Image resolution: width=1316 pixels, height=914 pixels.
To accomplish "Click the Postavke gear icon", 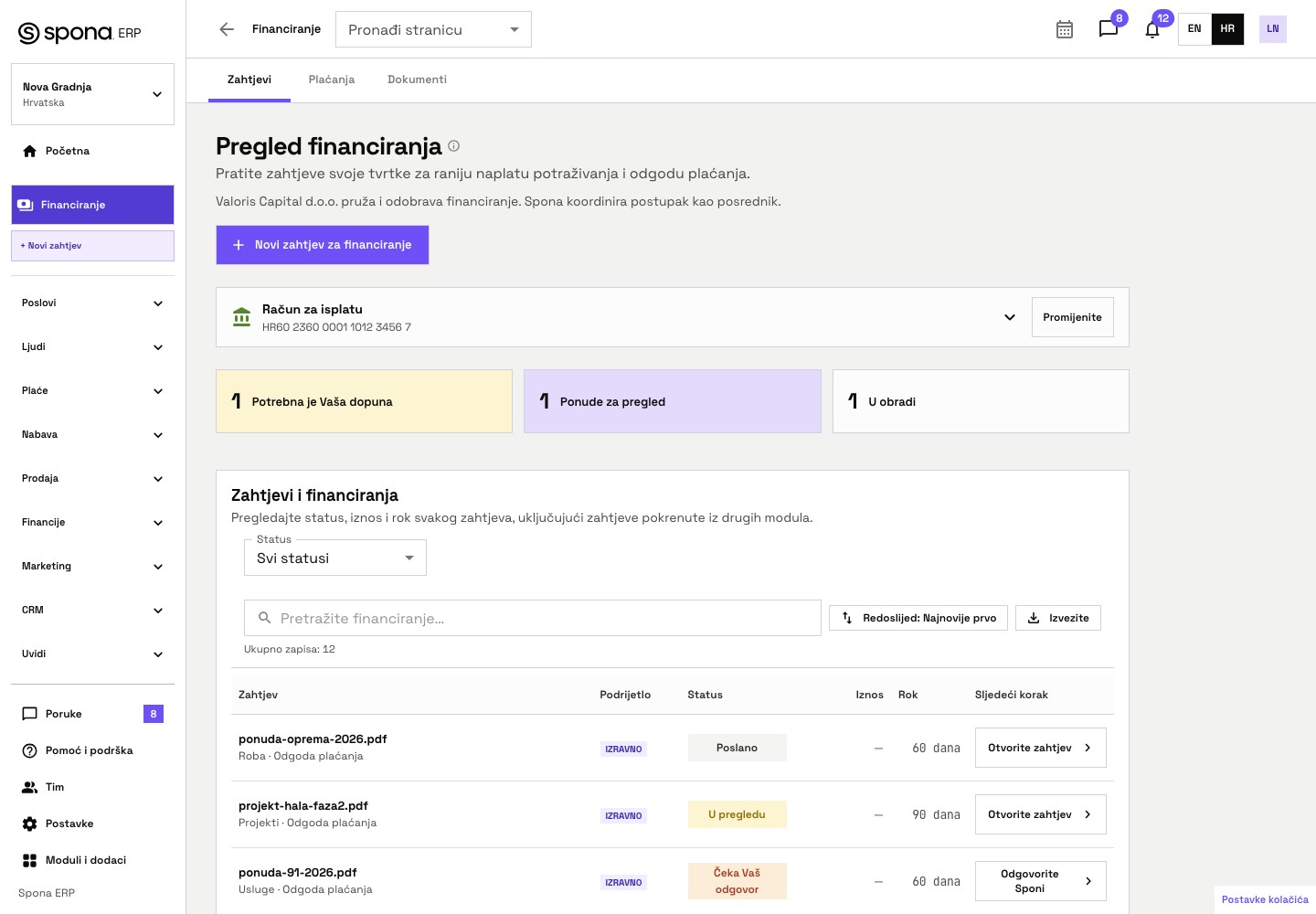I will [x=30, y=824].
